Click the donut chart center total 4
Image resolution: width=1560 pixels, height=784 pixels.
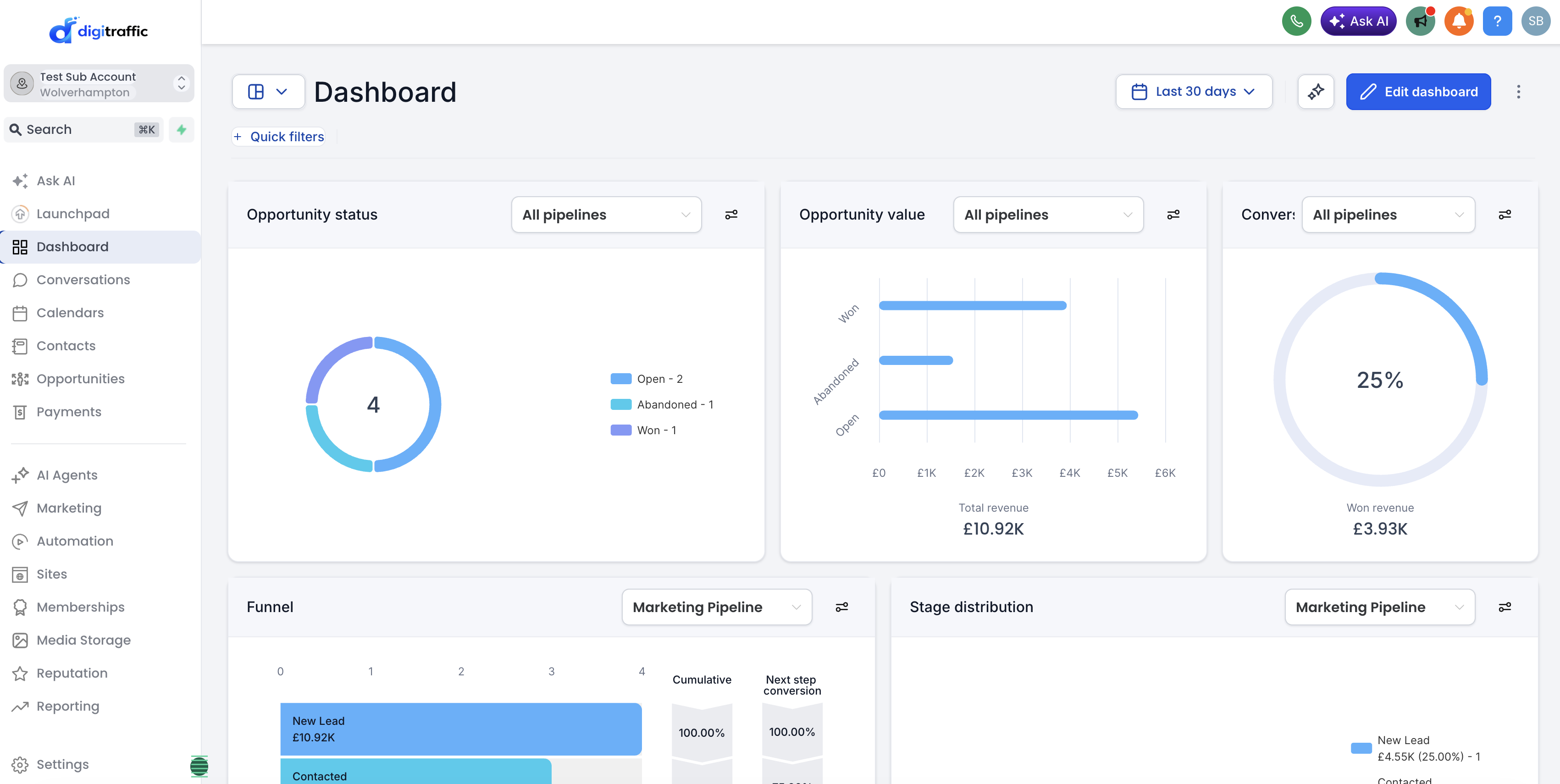[373, 404]
